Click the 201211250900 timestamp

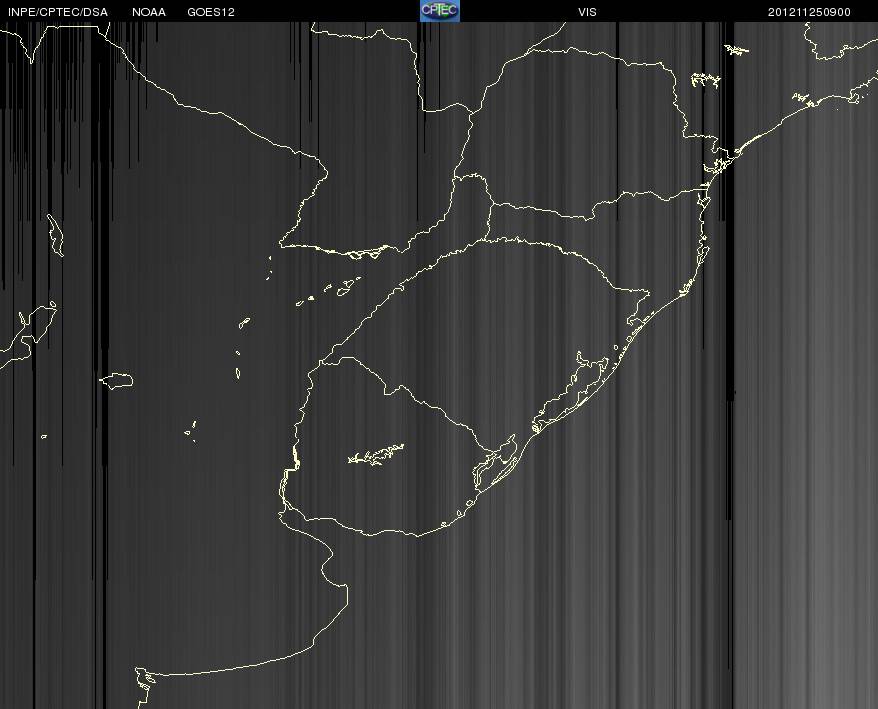click(809, 12)
